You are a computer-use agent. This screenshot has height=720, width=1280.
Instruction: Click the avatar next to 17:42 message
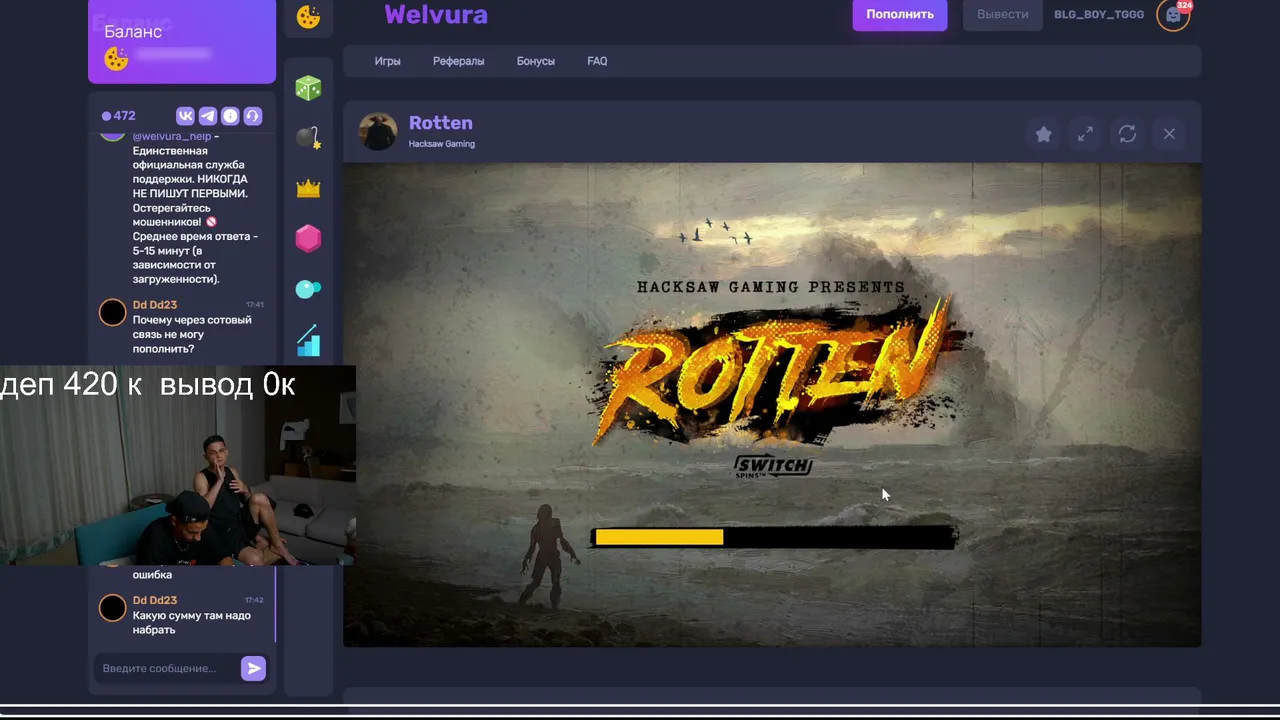pyautogui.click(x=113, y=608)
